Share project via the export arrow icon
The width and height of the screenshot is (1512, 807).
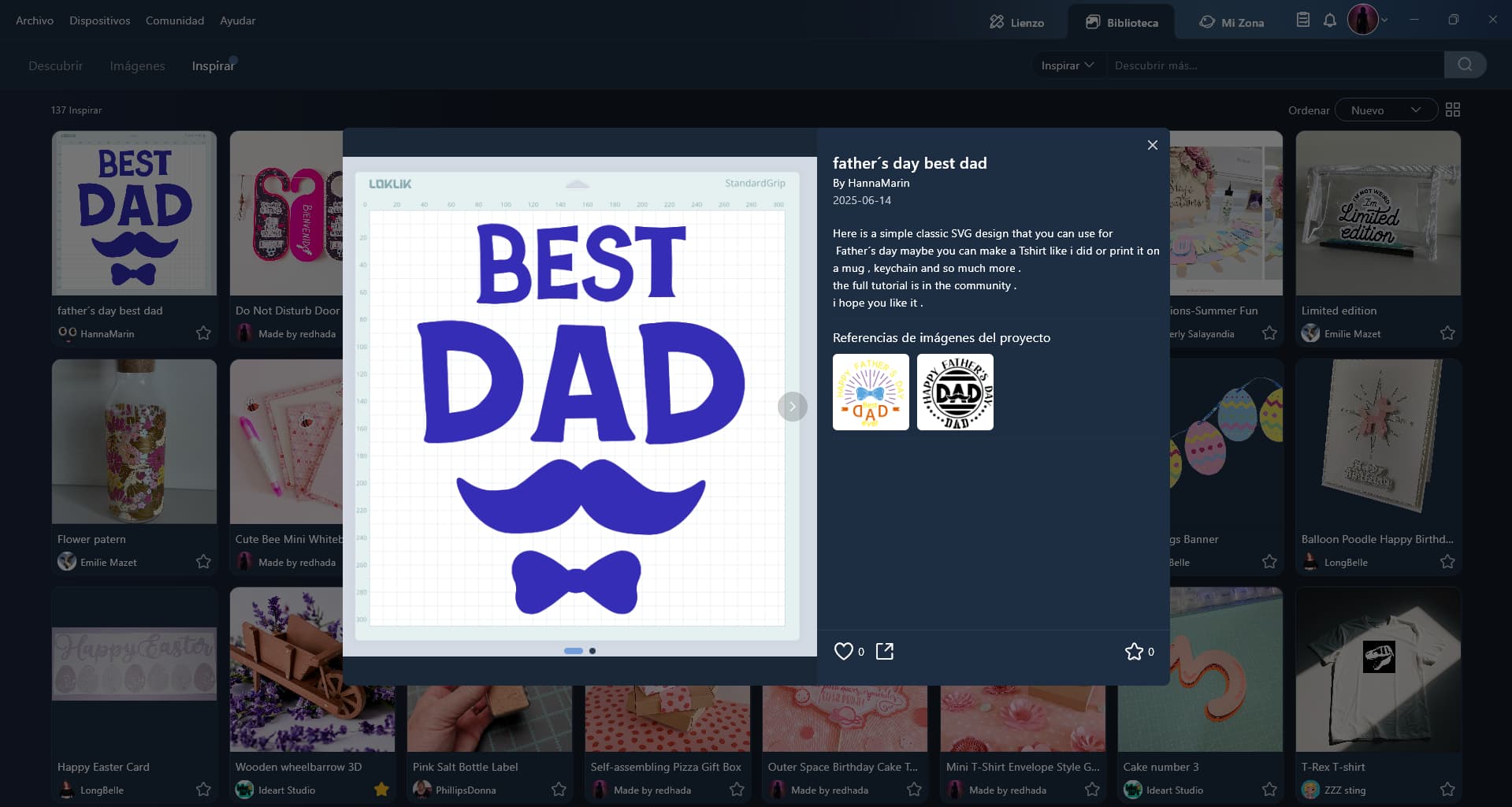(885, 651)
